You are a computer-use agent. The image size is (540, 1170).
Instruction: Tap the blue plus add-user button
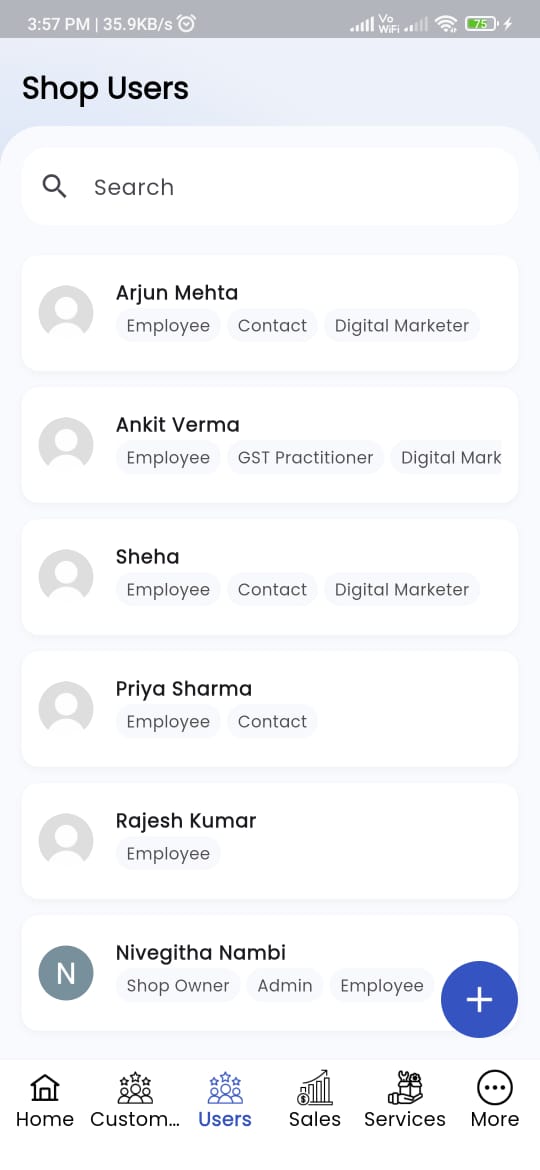click(x=479, y=999)
